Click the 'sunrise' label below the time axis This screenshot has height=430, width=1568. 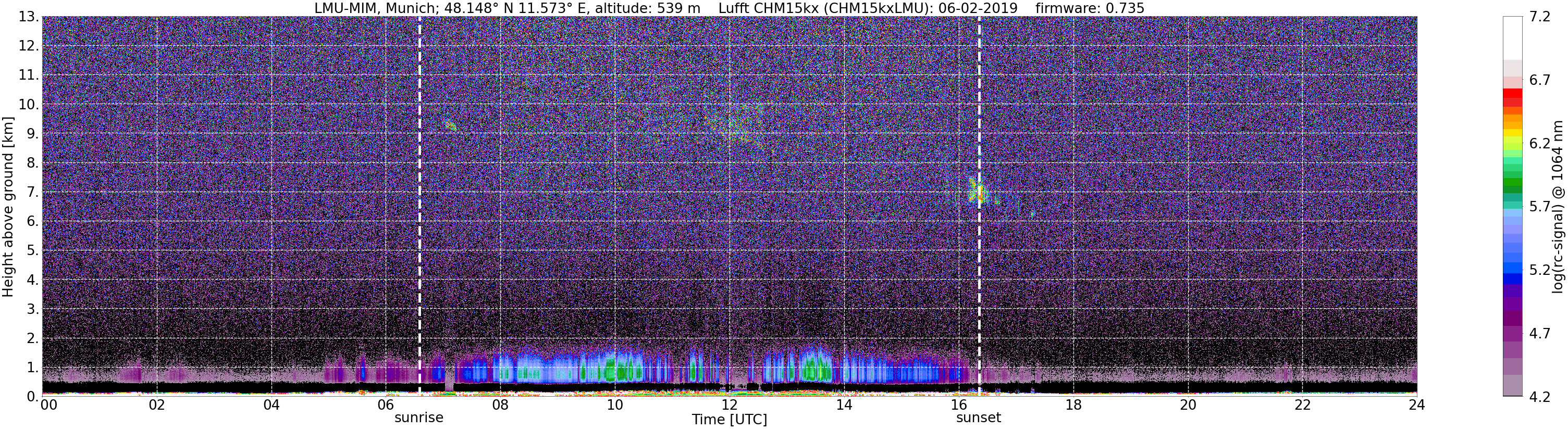419,418
